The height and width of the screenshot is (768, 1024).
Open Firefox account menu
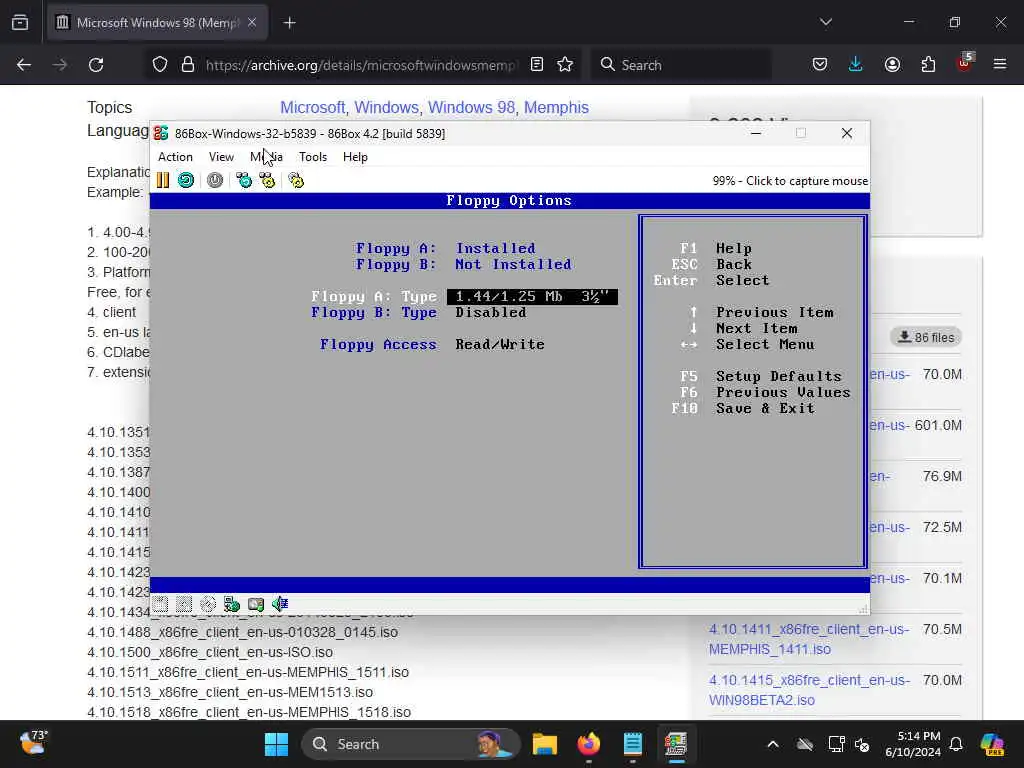[x=892, y=64]
